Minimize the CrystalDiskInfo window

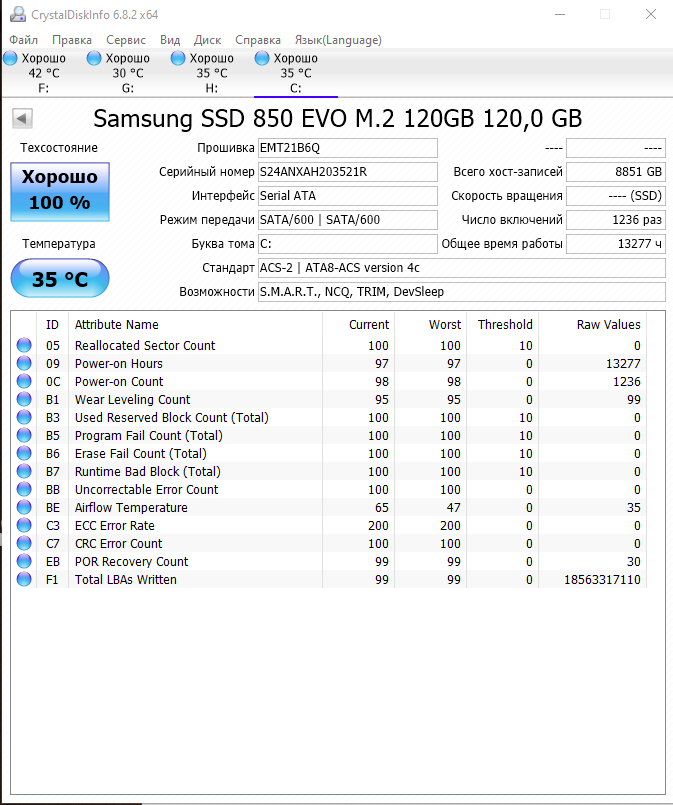[560, 14]
